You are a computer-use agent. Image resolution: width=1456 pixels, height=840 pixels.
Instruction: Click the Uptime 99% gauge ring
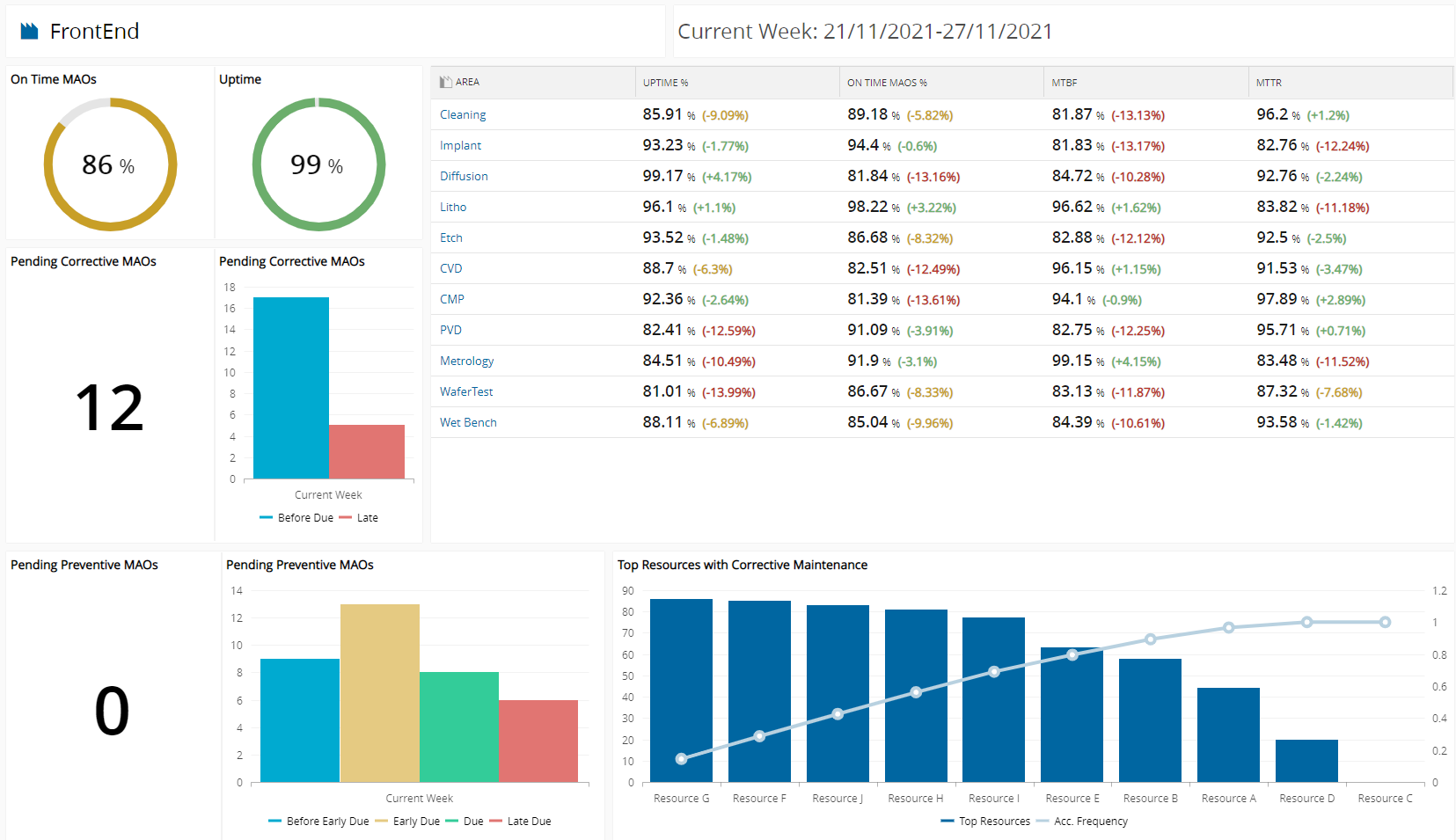[318, 164]
